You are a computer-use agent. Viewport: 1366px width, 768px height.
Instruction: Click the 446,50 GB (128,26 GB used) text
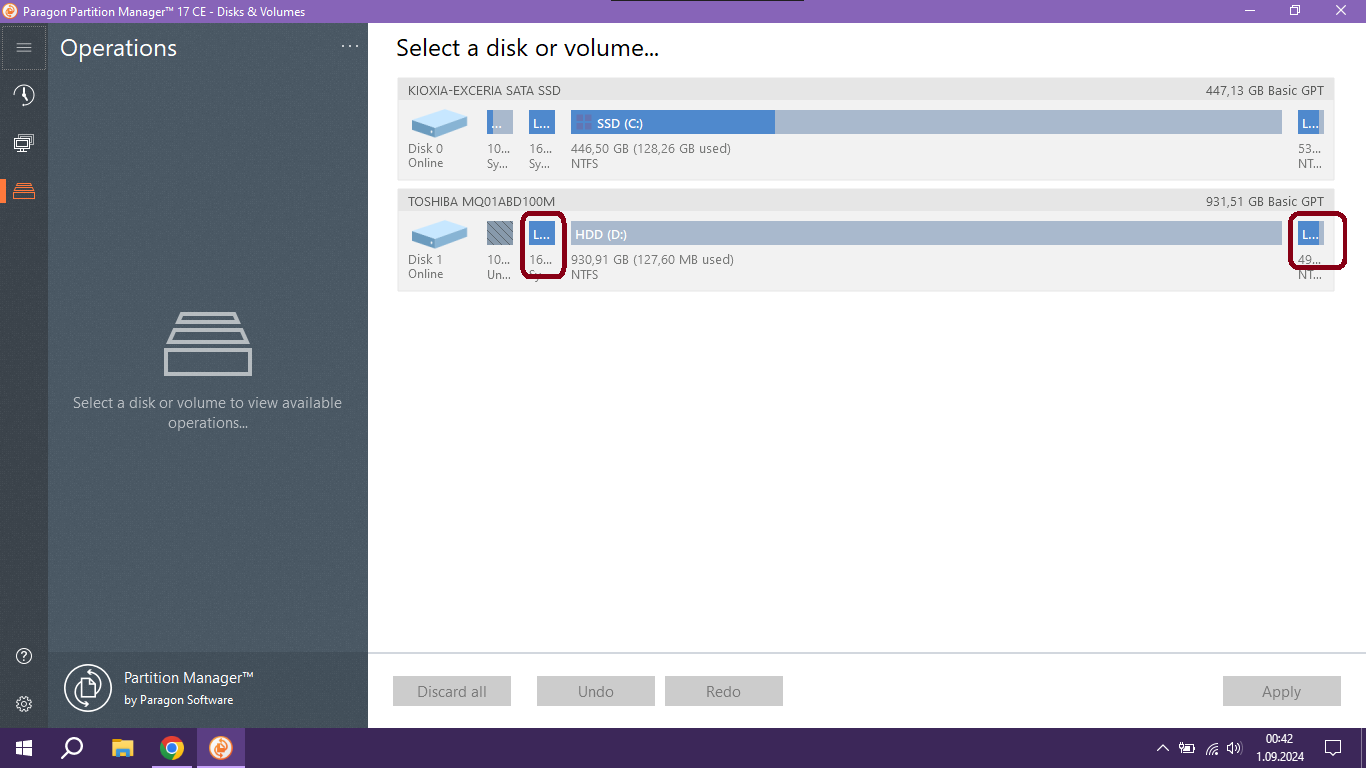(x=651, y=149)
